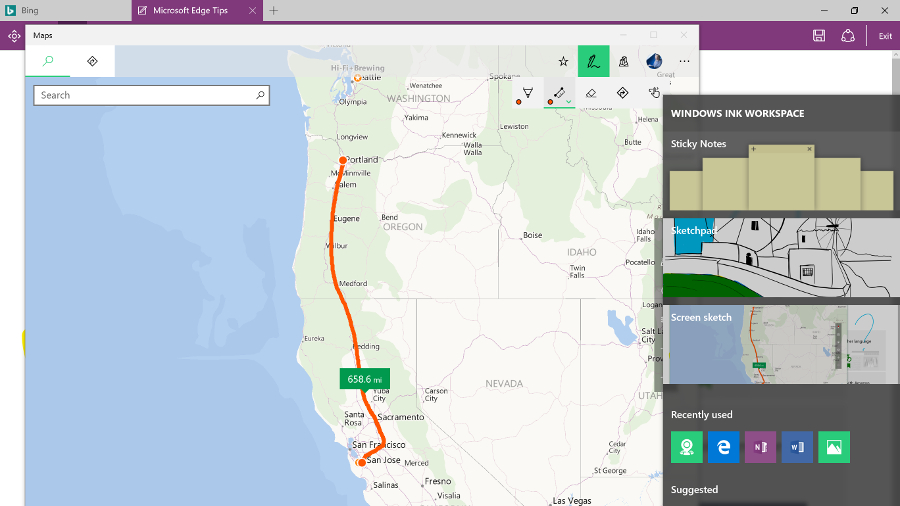The width and height of the screenshot is (900, 506).
Task: Click the San Jose route end point
Action: coord(361,462)
